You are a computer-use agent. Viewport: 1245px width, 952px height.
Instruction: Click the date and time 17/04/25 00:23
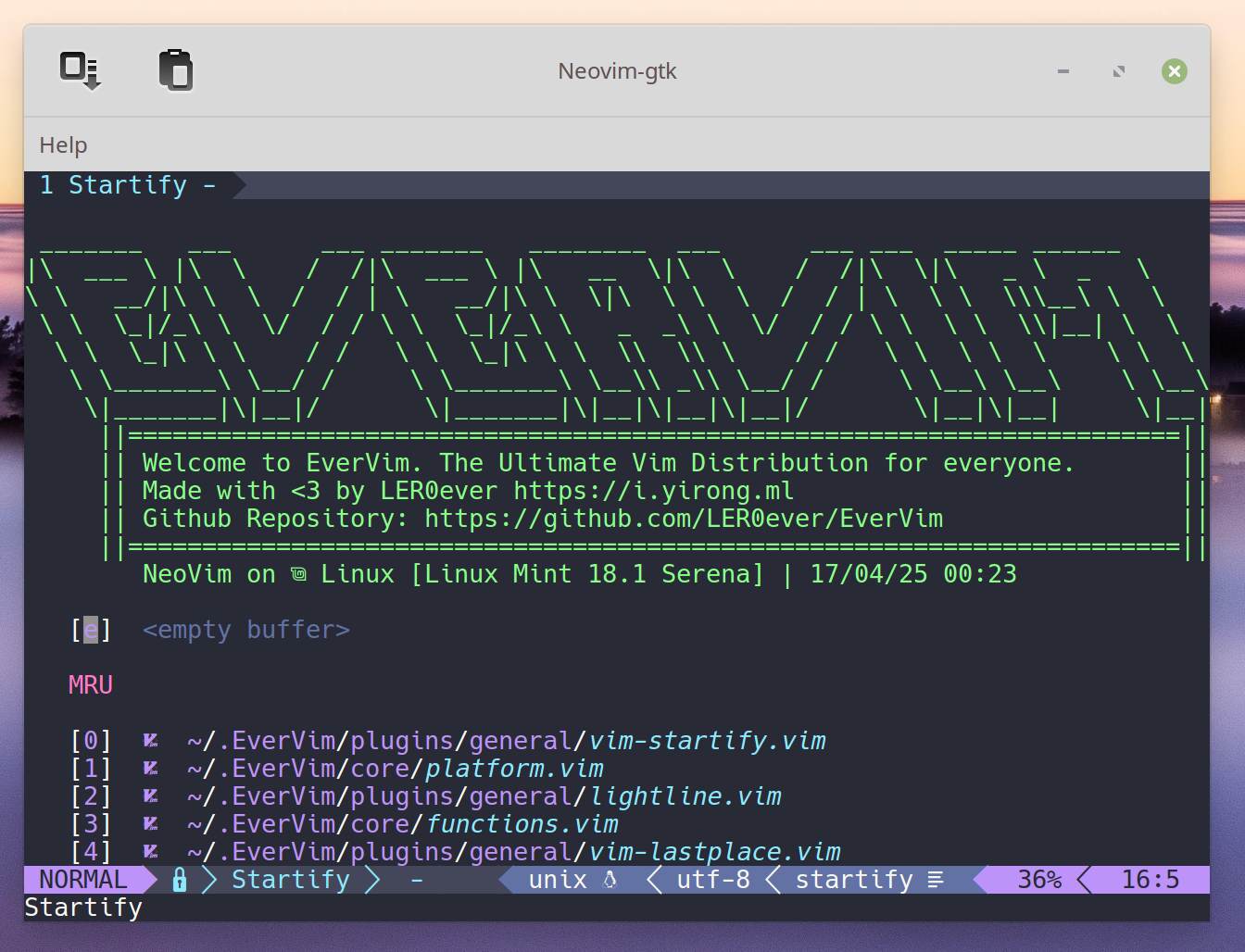coord(913,574)
